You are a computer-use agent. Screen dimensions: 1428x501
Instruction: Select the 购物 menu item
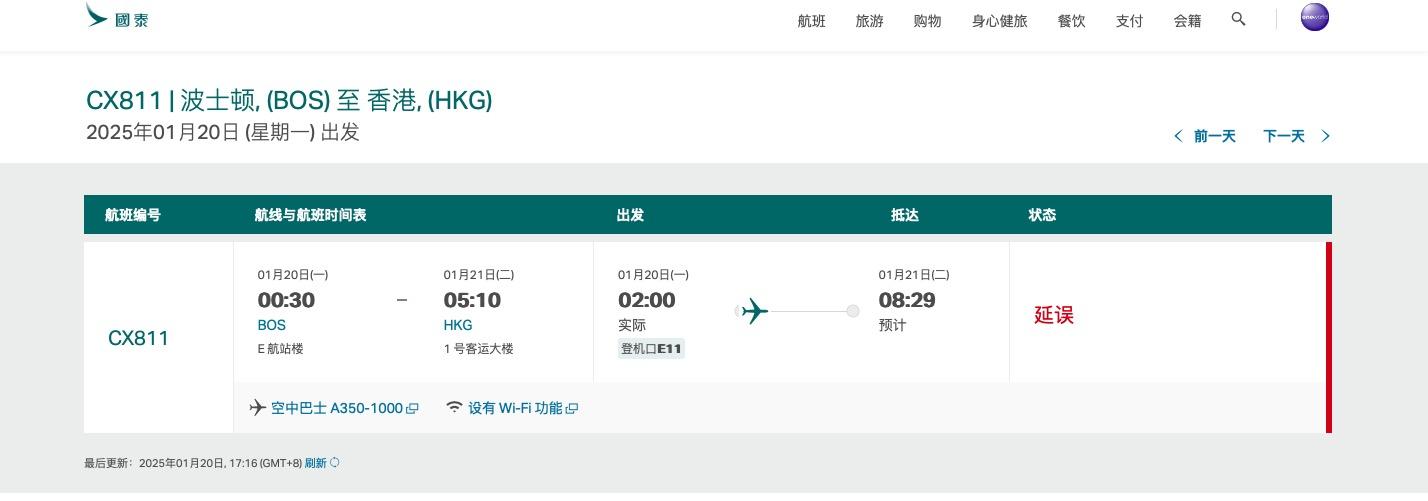coord(927,21)
